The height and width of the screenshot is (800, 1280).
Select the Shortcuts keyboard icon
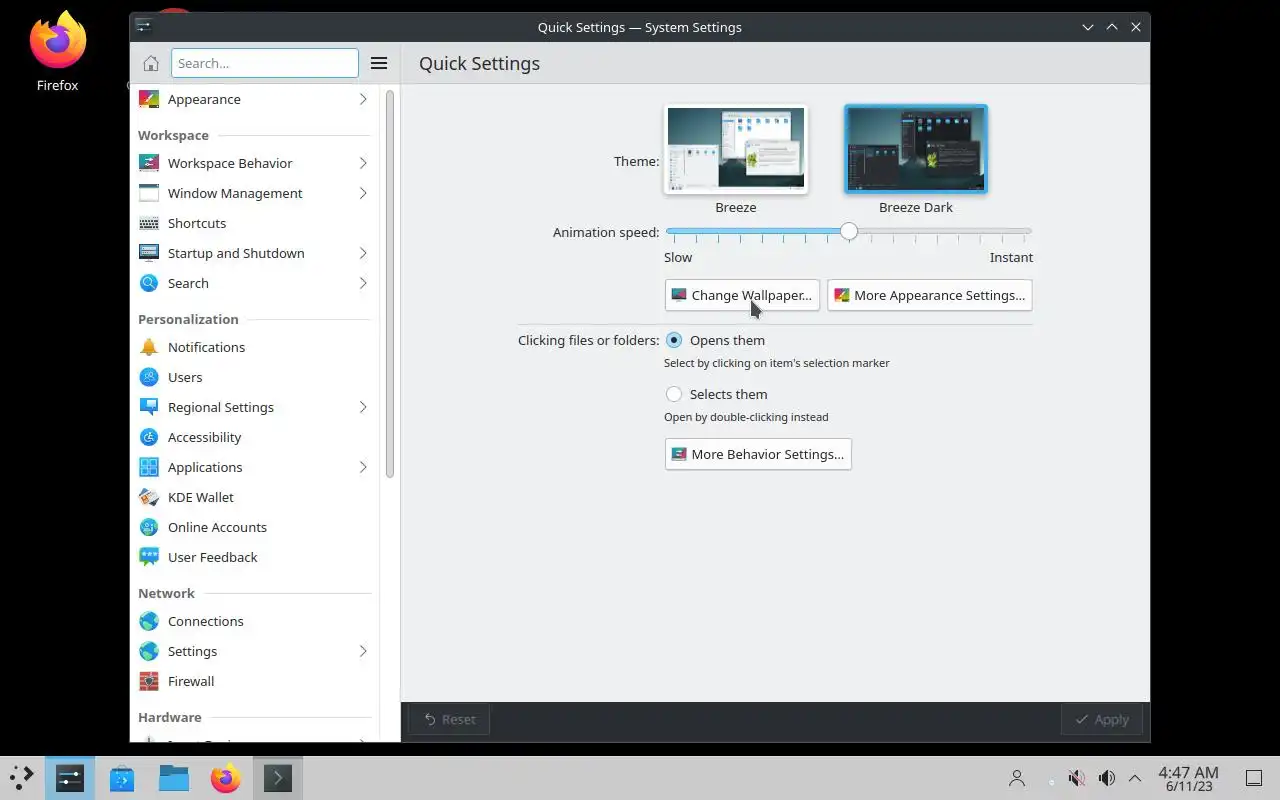[x=149, y=223]
